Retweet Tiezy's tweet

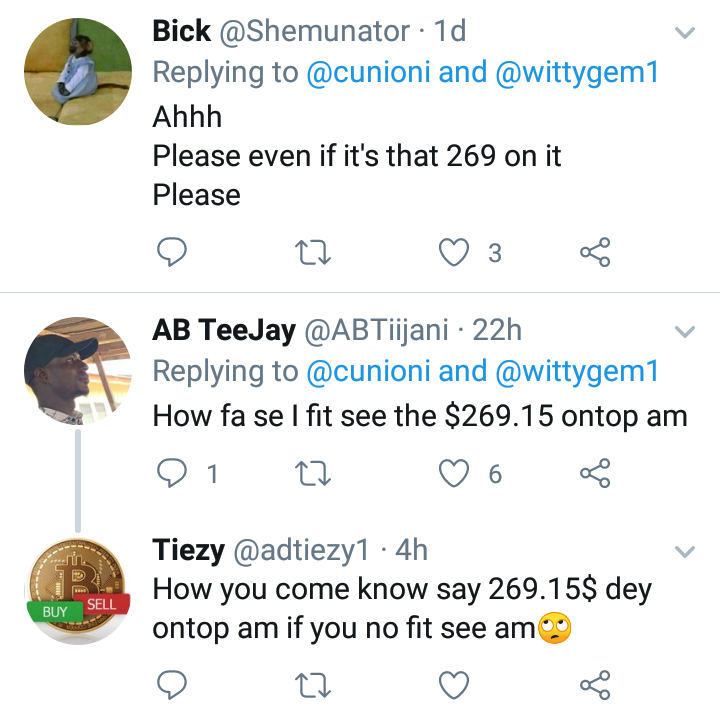click(315, 685)
